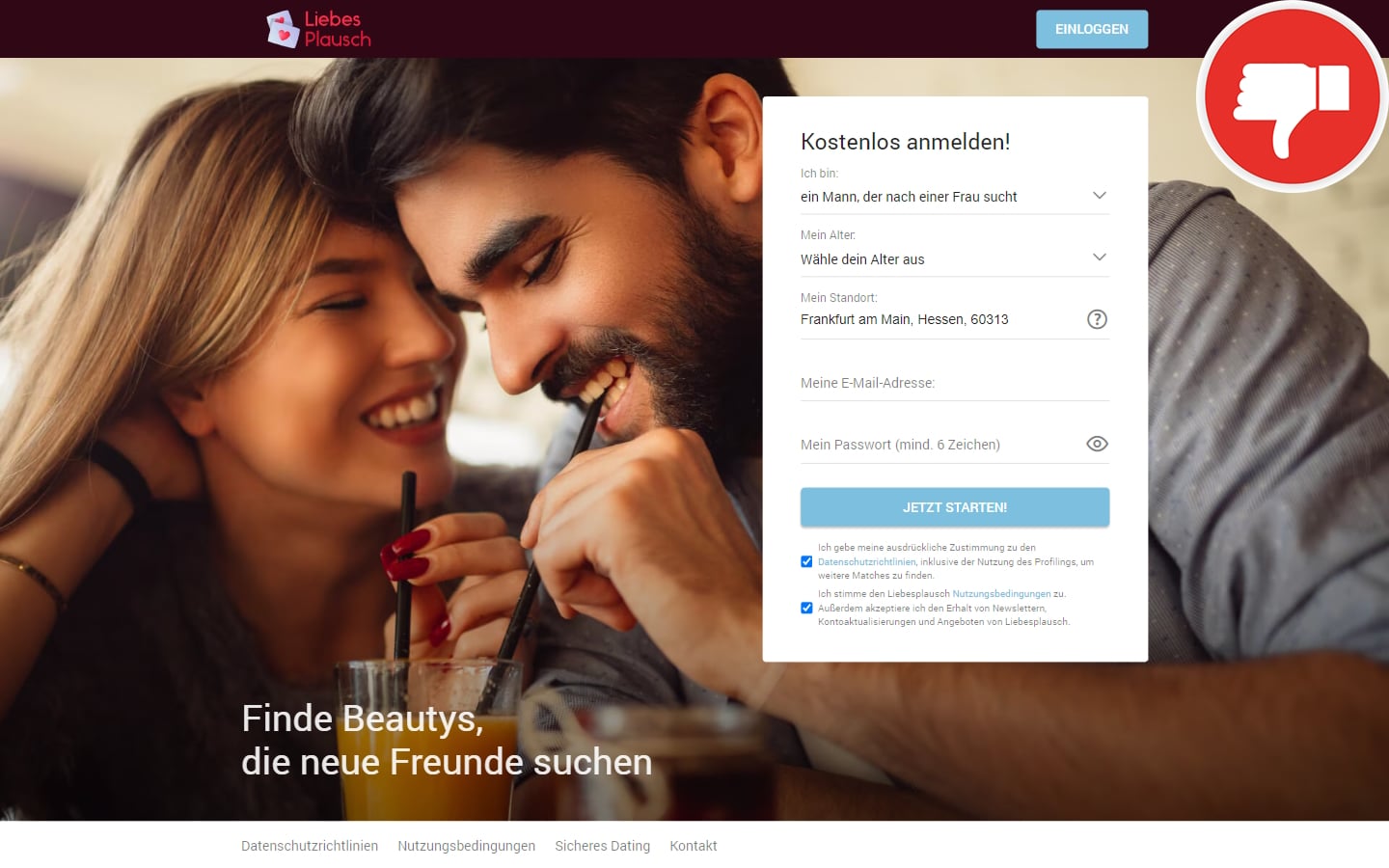
Task: Show password with the eye icon
Action: (x=1097, y=444)
